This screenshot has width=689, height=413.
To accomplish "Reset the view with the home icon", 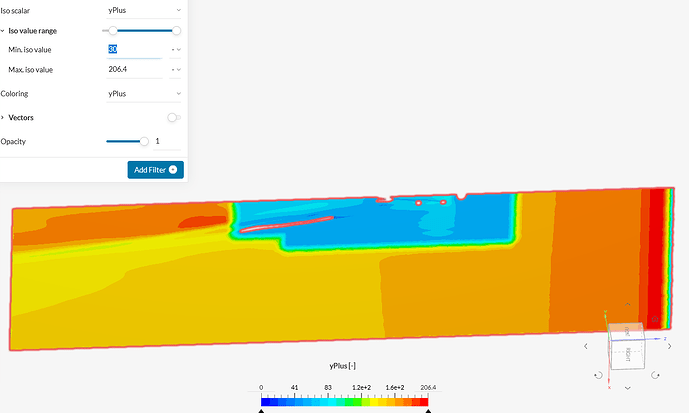I will (655, 319).
